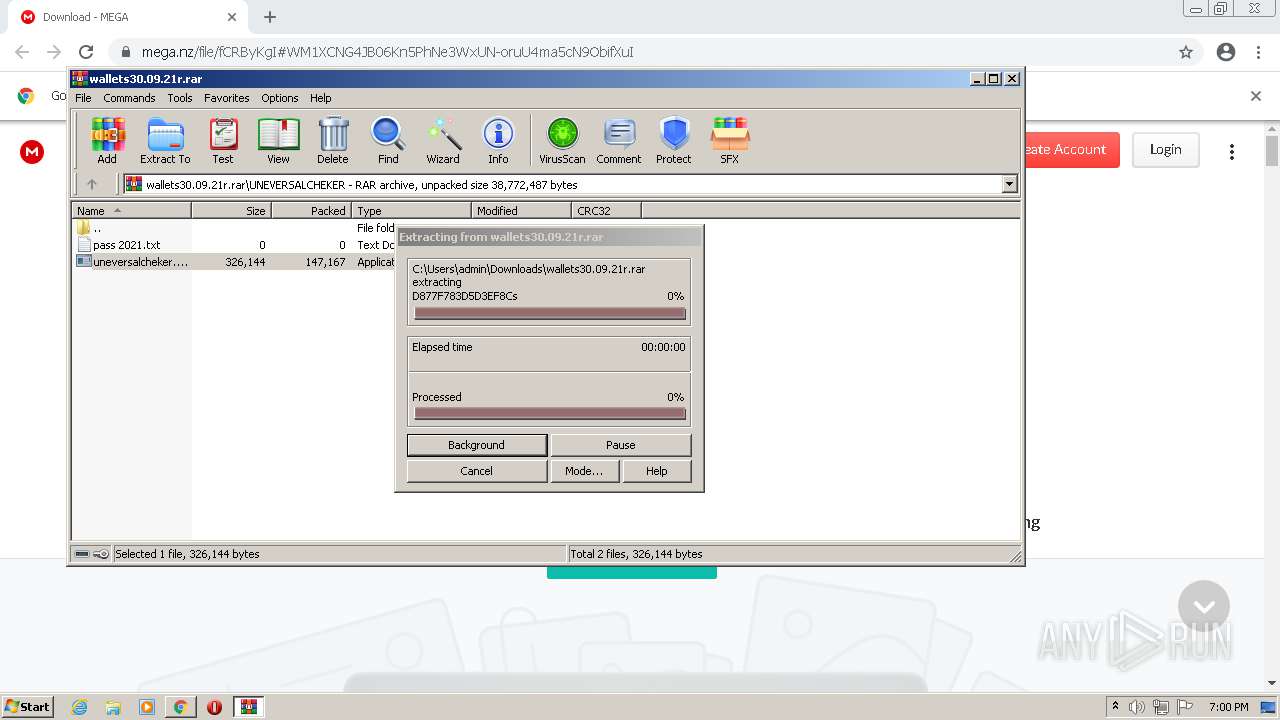Sort by the Name column header
The width and height of the screenshot is (1280, 720).
(131, 211)
